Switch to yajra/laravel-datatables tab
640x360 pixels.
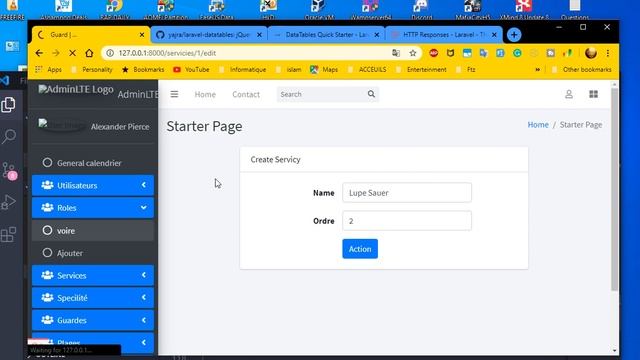pos(208,35)
